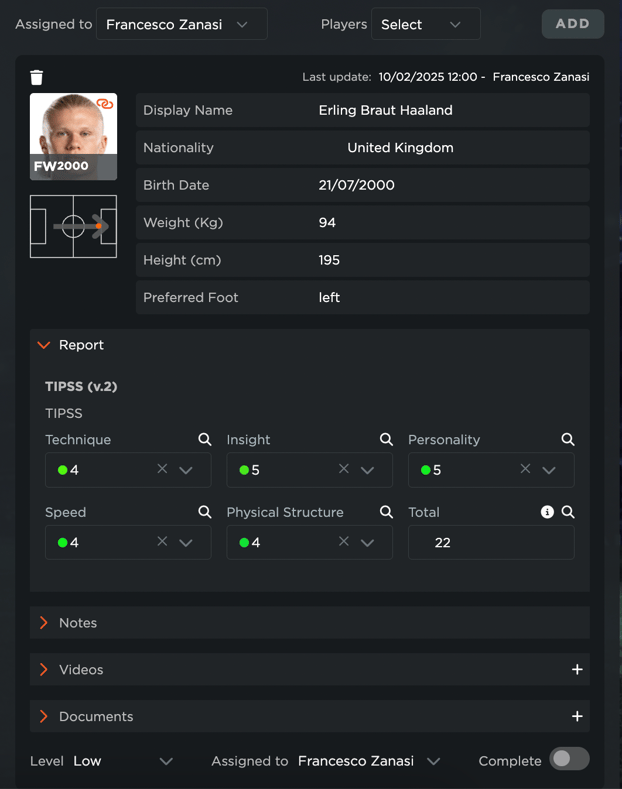Click the Total info icon
Screen dimensions: 622x789
coord(547,512)
